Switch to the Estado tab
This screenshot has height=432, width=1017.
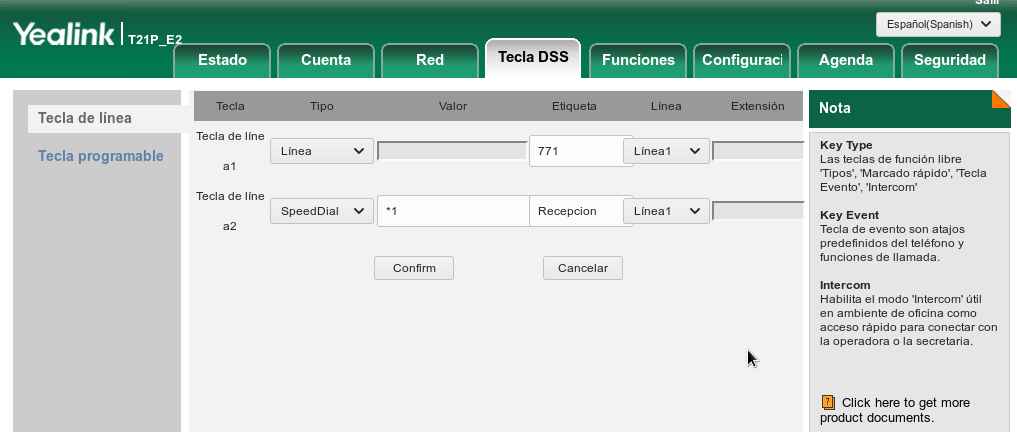click(x=222, y=60)
